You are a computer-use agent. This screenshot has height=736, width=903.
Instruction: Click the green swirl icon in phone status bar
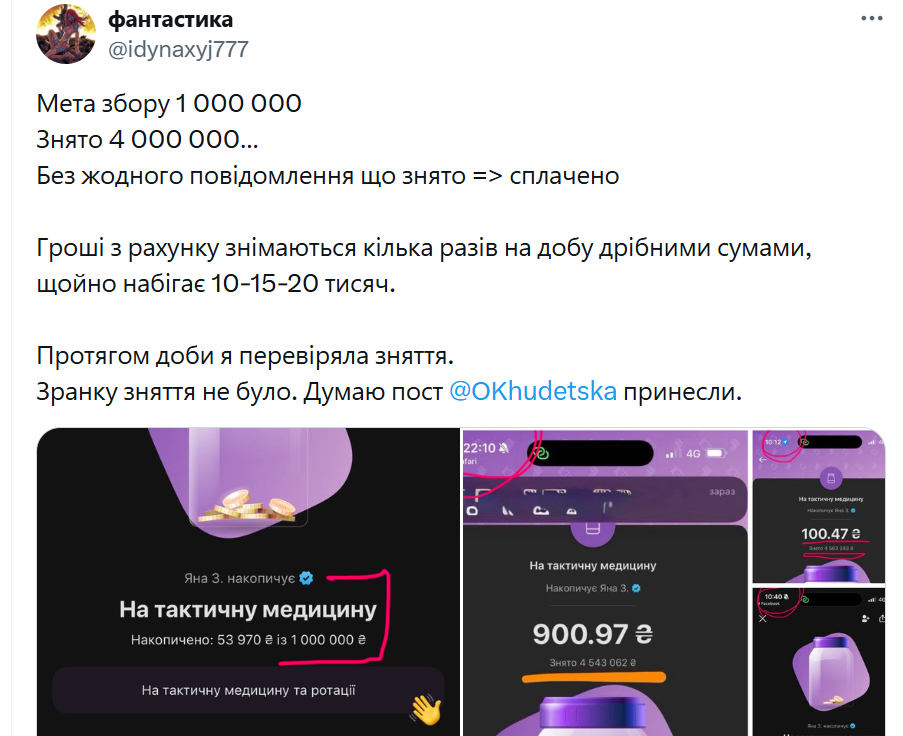pyautogui.click(x=541, y=453)
